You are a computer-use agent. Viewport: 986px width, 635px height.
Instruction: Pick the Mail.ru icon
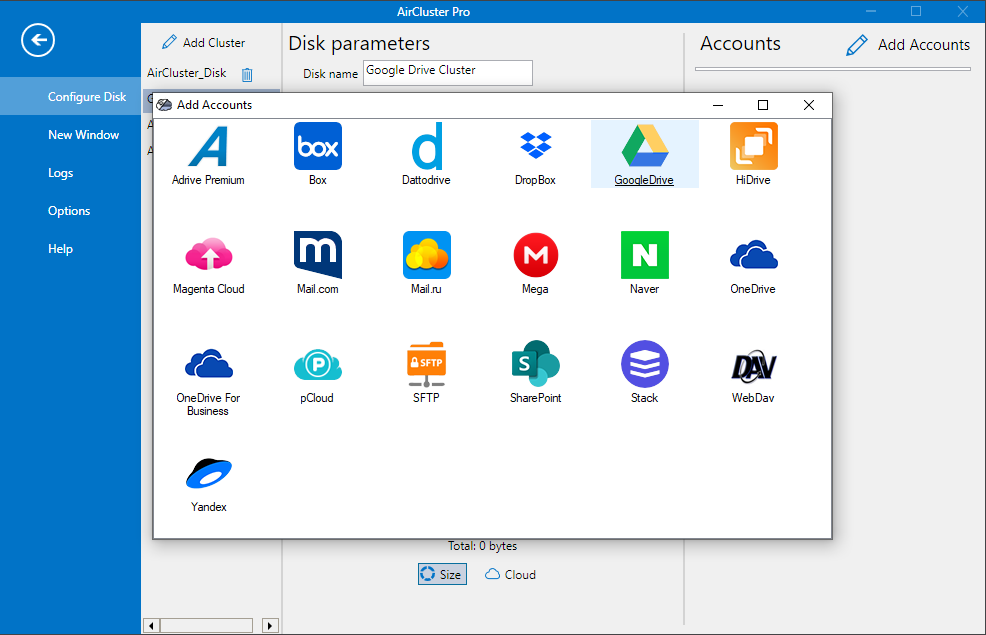pyautogui.click(x=426, y=255)
